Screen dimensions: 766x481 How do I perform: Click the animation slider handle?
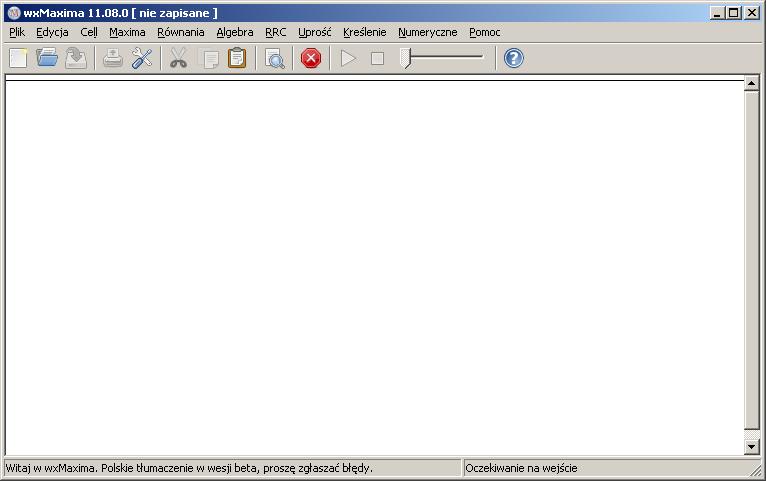[405, 58]
